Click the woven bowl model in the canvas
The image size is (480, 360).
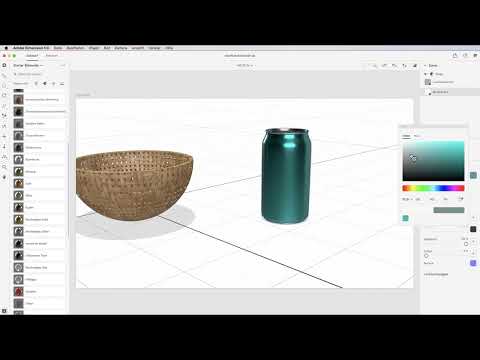tap(135, 185)
